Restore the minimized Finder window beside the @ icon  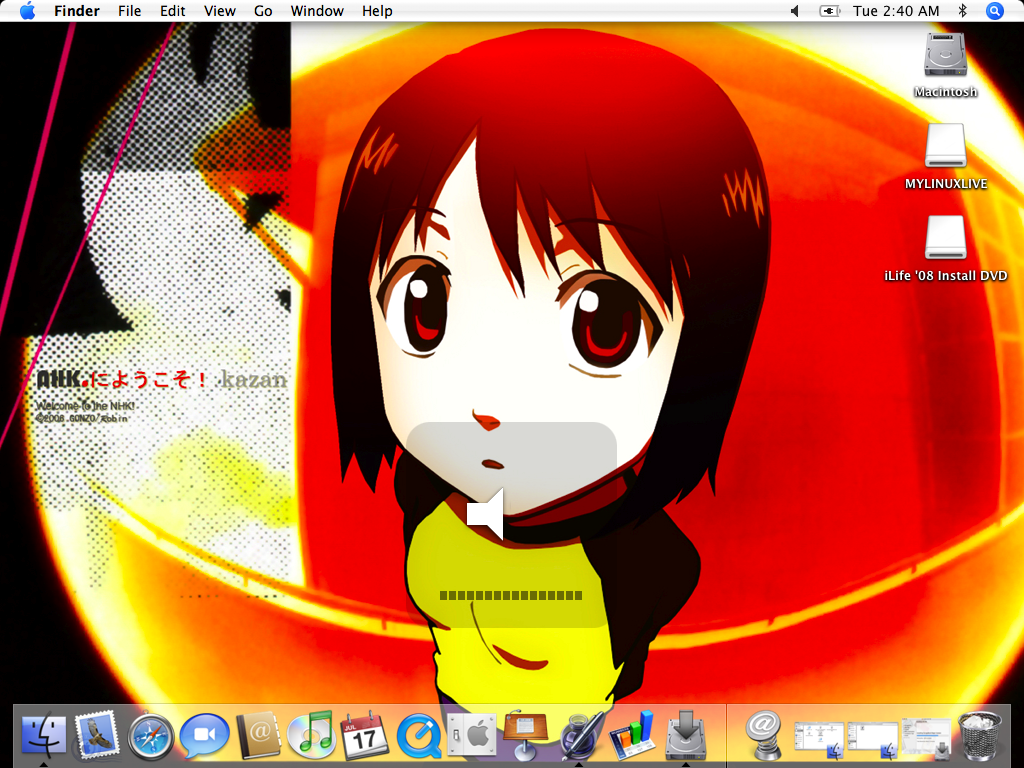(819, 741)
